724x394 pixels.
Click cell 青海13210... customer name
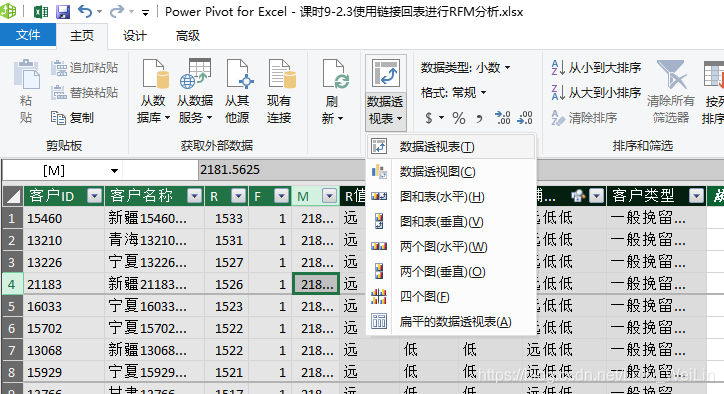click(x=155, y=240)
